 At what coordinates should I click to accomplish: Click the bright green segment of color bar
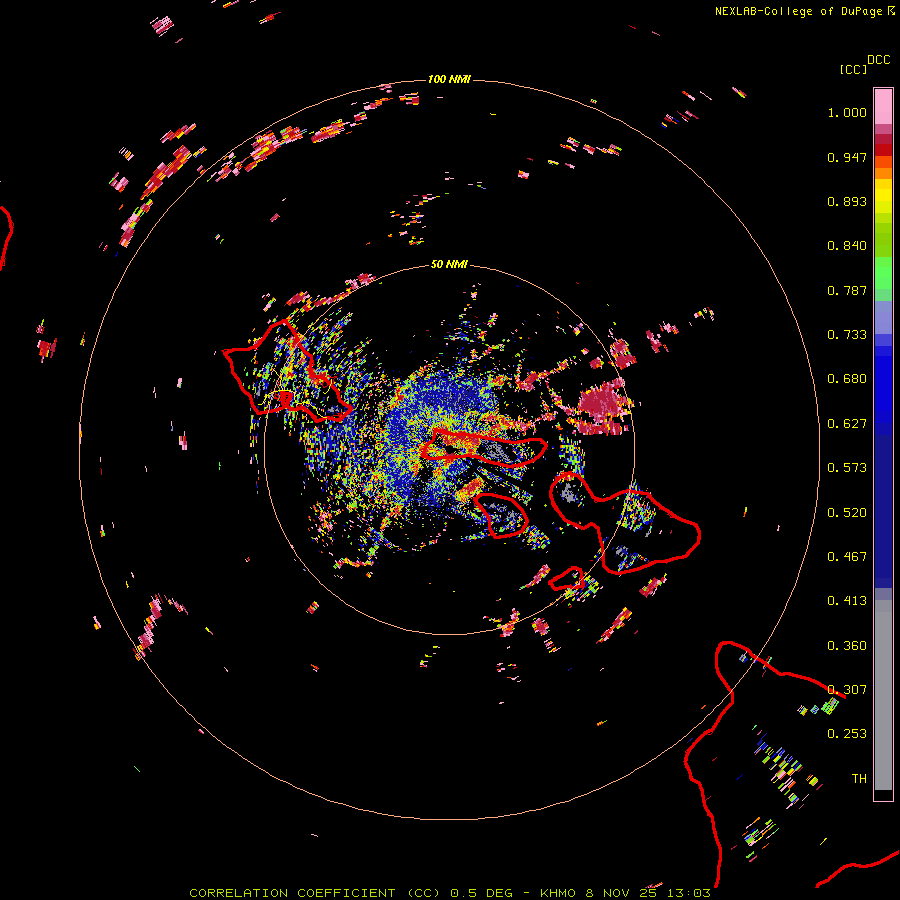point(883,273)
